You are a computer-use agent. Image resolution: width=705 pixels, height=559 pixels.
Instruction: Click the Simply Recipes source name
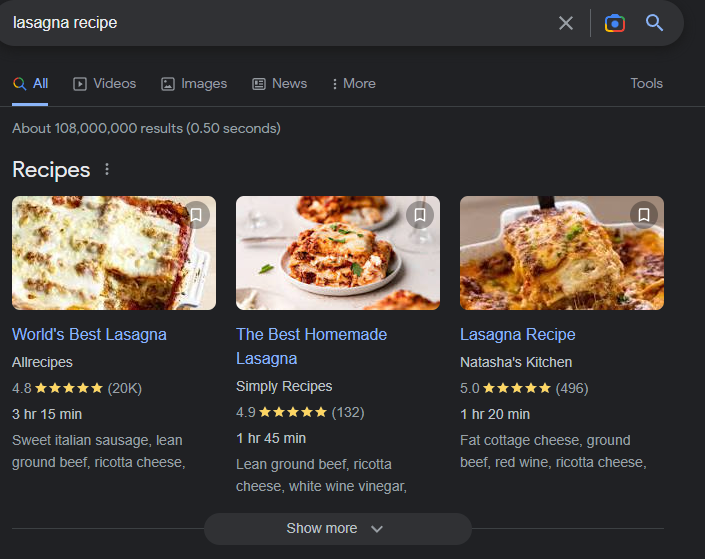click(284, 387)
